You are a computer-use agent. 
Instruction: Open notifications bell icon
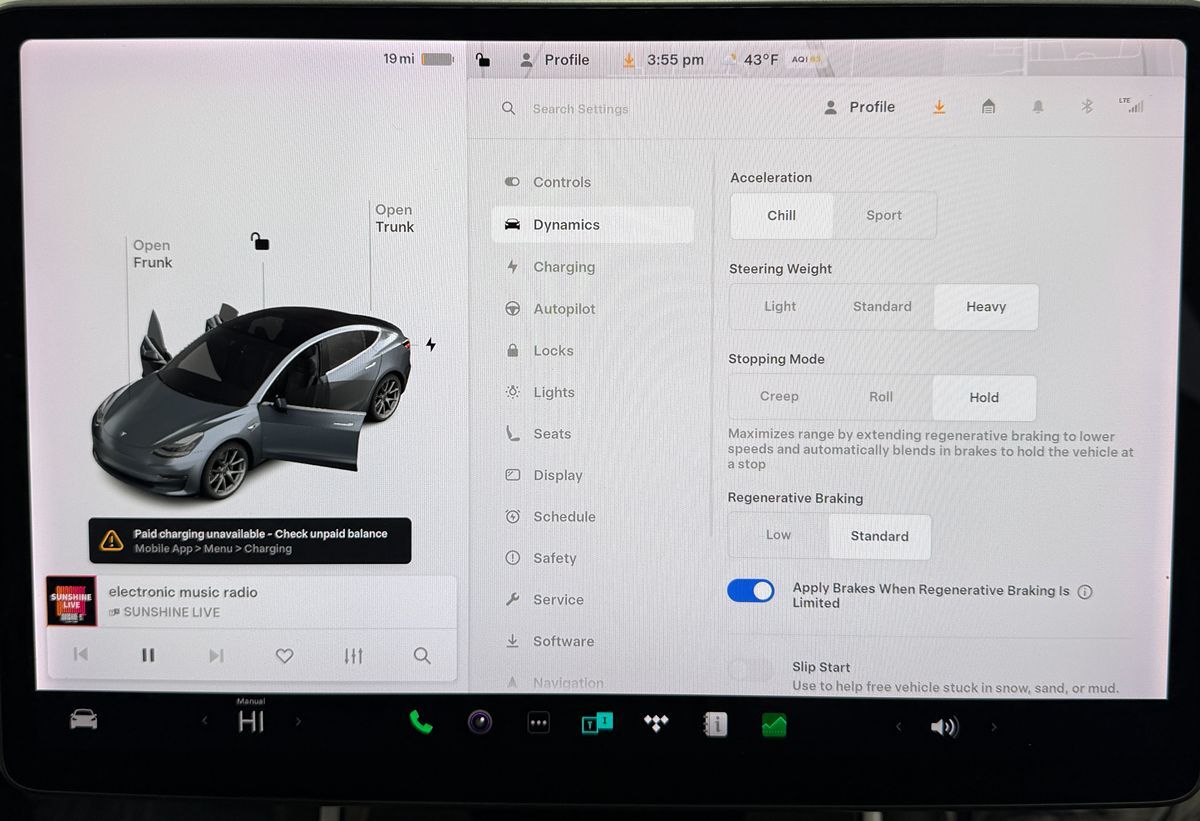tap(1038, 107)
